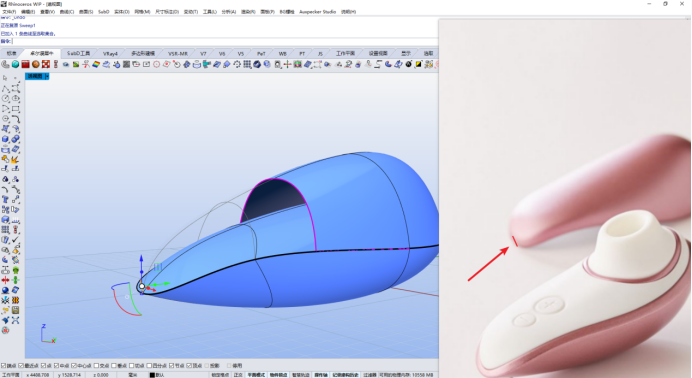Click the teal sphere icon in top toolbar
Image resolution: width=692 pixels, height=378 pixels.
[15, 64]
